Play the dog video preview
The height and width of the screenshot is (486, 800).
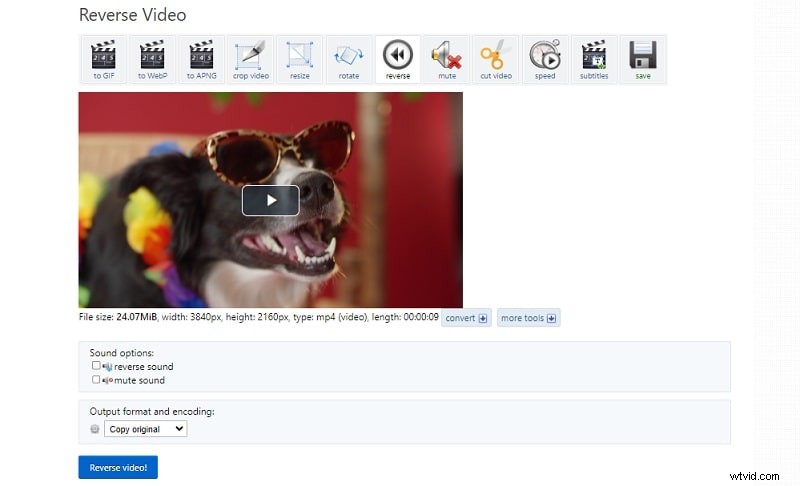[270, 200]
